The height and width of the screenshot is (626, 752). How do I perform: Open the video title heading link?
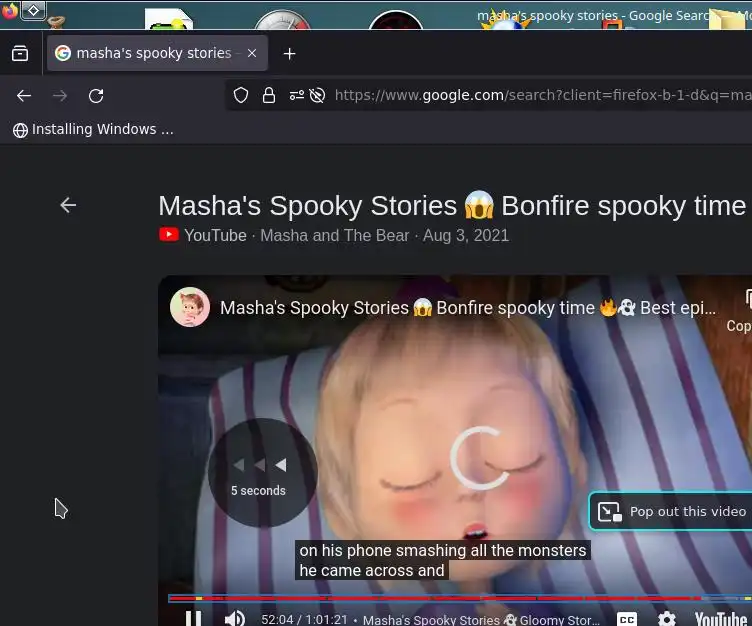coord(452,206)
